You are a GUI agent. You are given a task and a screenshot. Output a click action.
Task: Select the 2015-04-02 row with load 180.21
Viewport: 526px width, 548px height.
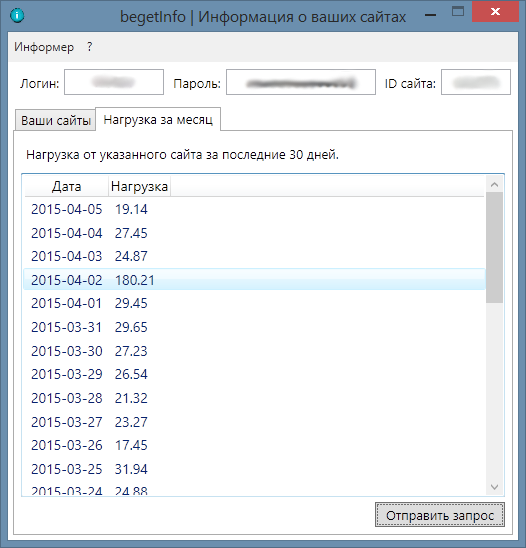(x=254, y=280)
